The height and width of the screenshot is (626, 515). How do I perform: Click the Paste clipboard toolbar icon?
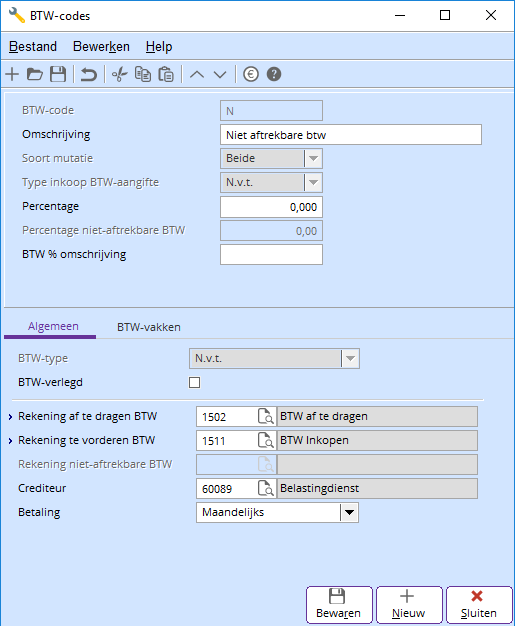click(x=166, y=74)
